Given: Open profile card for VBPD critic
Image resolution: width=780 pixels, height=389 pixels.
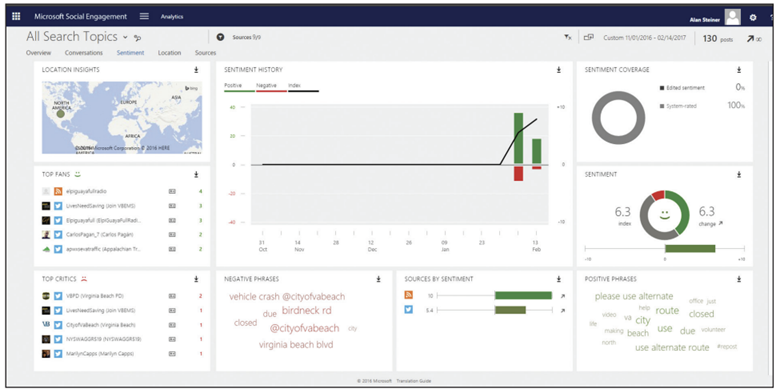Looking at the screenshot, I should click(x=172, y=296).
